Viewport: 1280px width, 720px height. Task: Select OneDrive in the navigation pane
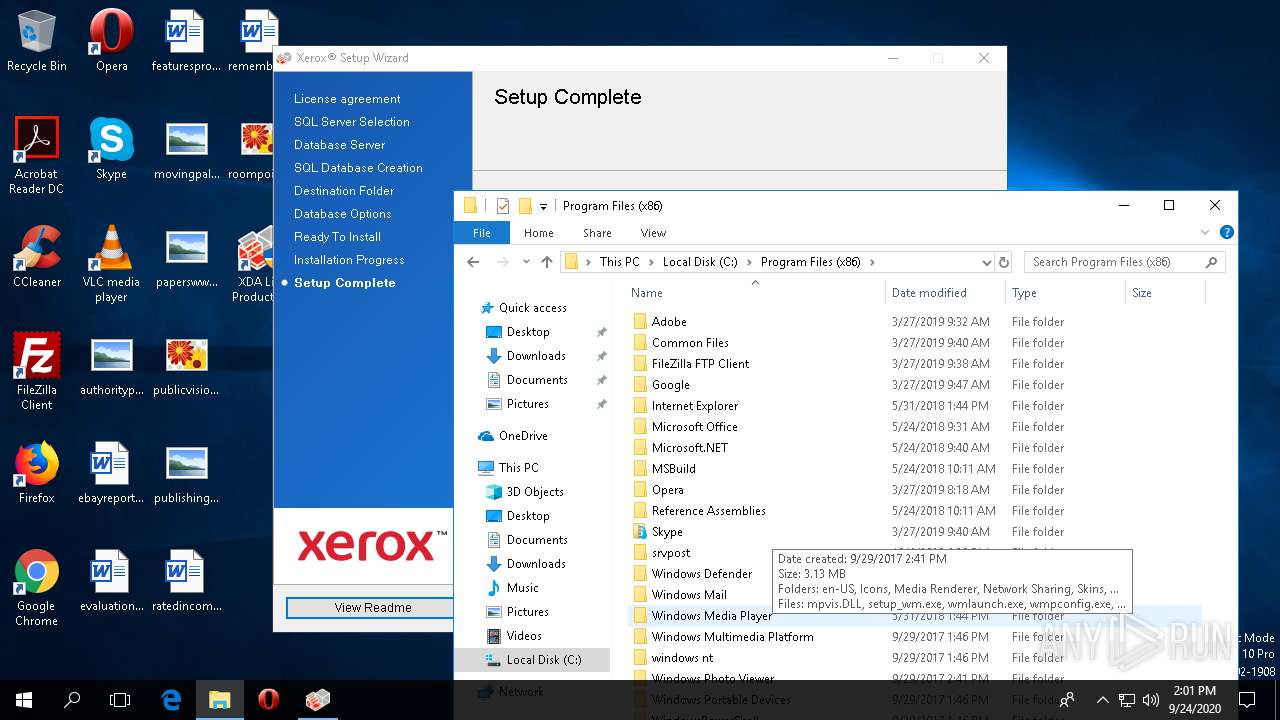(x=522, y=436)
